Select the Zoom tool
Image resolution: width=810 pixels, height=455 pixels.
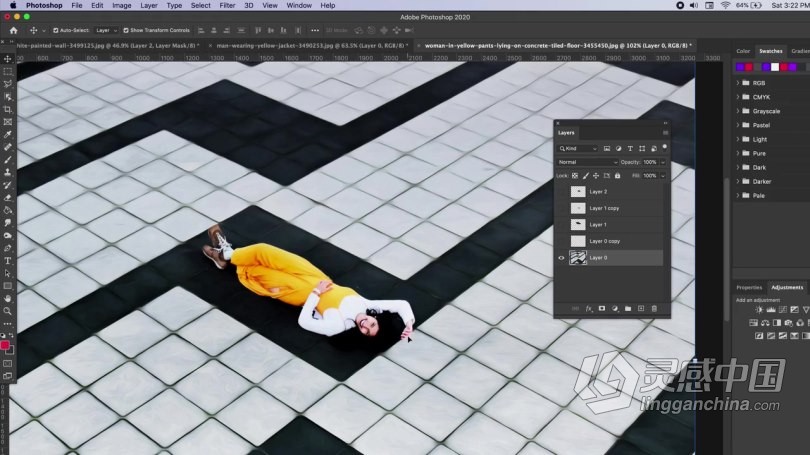8,311
